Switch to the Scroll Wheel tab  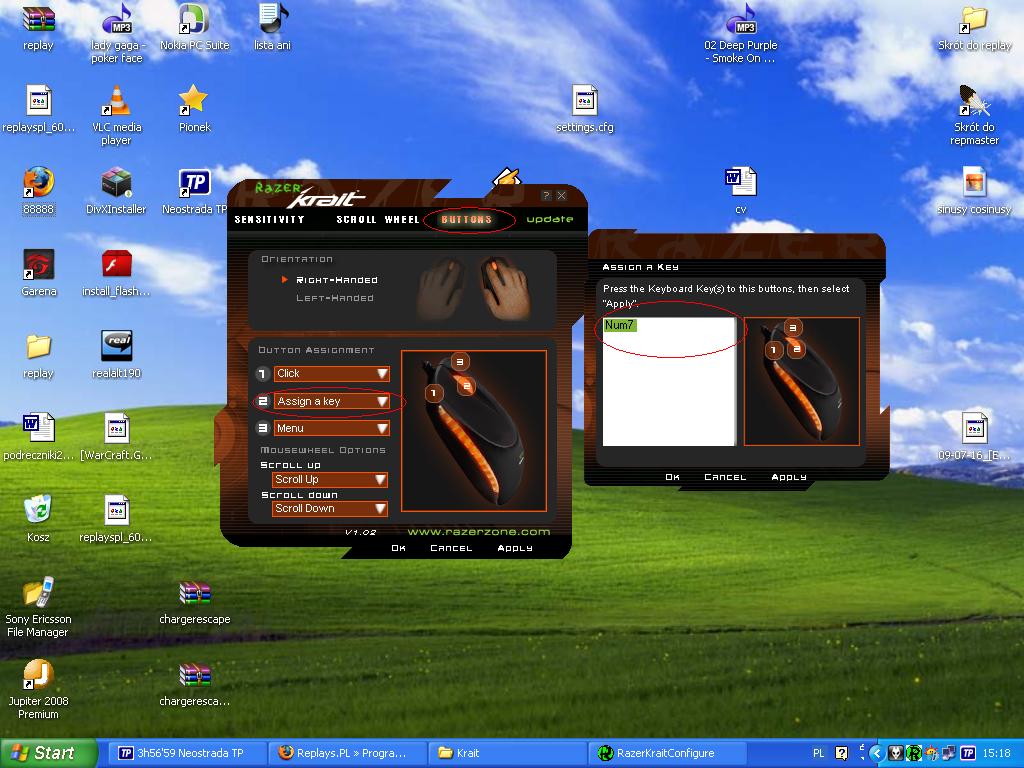(378, 220)
